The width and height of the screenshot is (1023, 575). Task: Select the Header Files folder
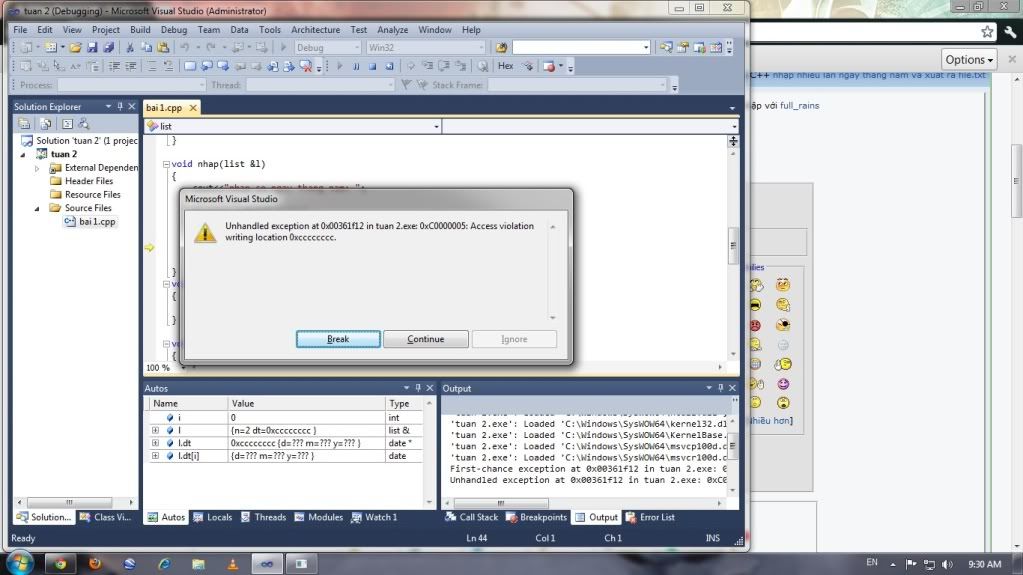(89, 181)
